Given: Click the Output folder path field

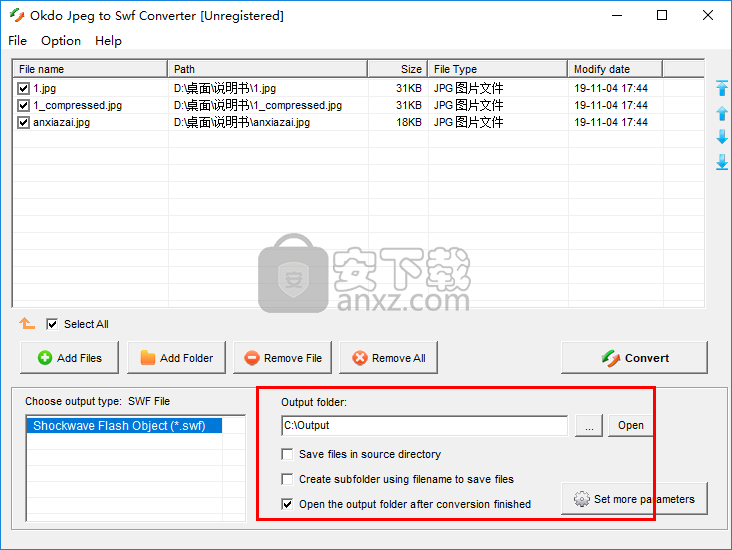Looking at the screenshot, I should click(425, 425).
